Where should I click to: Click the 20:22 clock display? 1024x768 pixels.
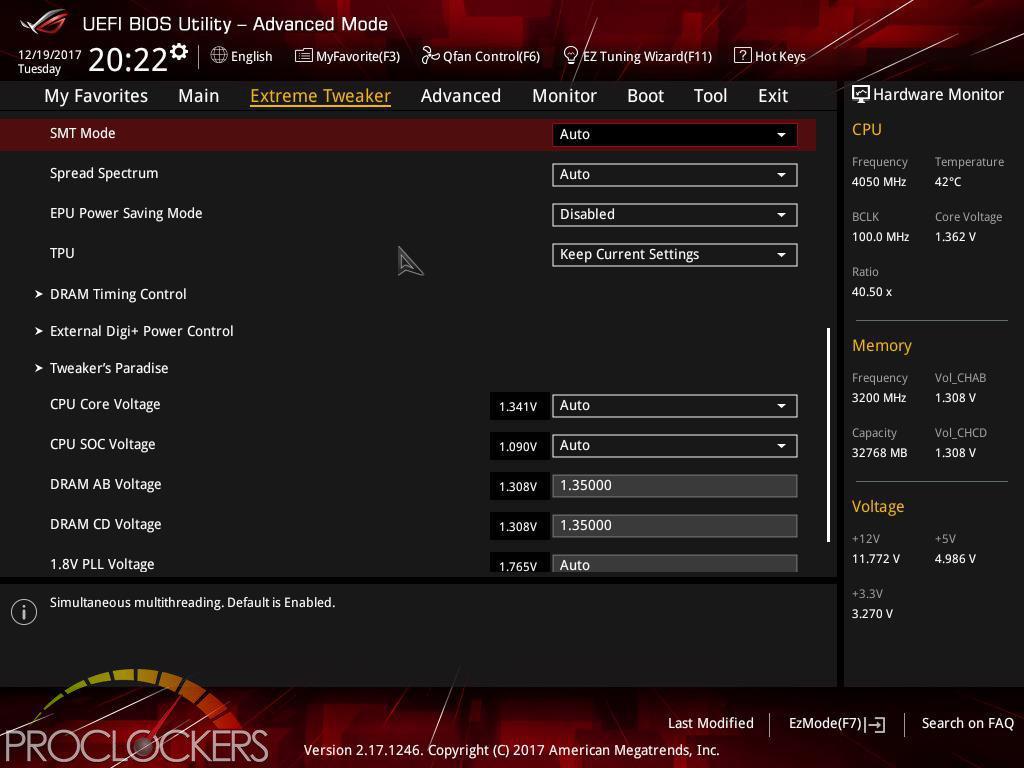point(128,60)
